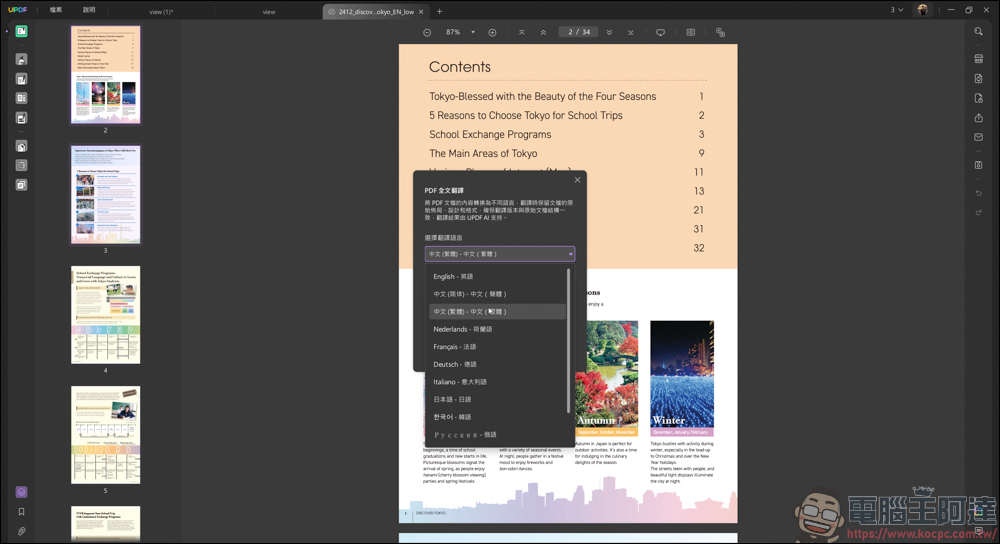Click the Save icon in right sidebar

click(978, 165)
